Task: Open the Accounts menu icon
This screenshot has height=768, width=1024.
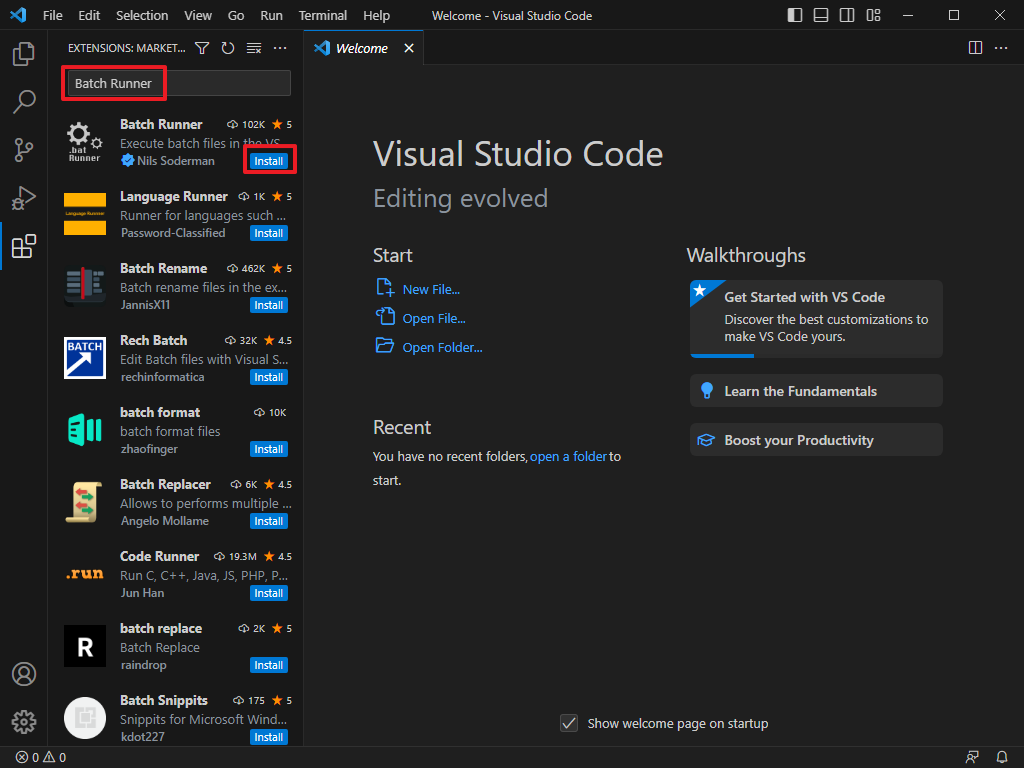Action: 24,674
